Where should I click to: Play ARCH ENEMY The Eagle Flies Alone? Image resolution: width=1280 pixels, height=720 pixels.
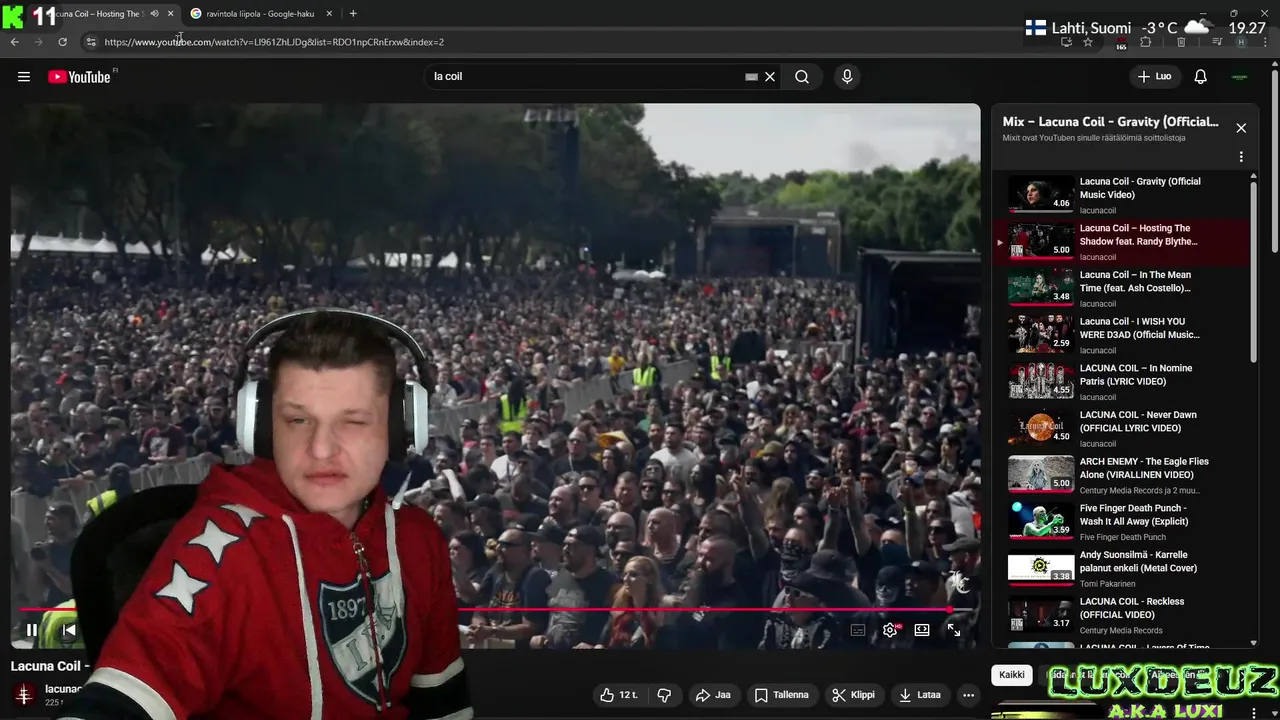[x=1125, y=475]
